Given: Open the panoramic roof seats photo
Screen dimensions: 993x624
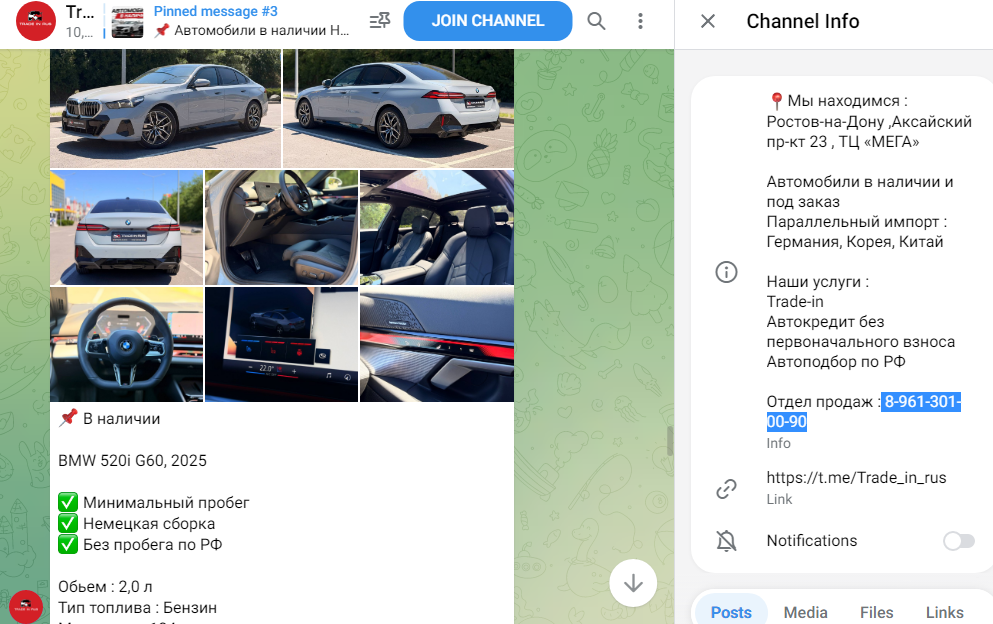Looking at the screenshot, I should click(x=437, y=227).
